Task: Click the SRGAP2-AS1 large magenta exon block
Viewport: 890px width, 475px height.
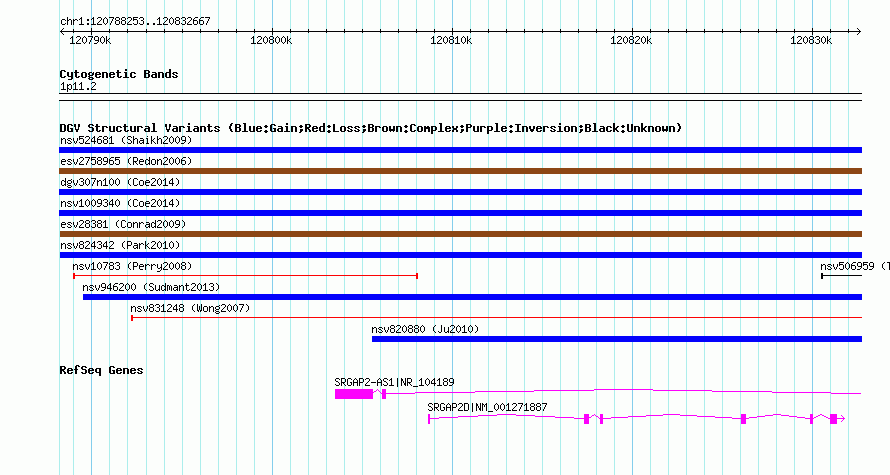Action: click(354, 394)
